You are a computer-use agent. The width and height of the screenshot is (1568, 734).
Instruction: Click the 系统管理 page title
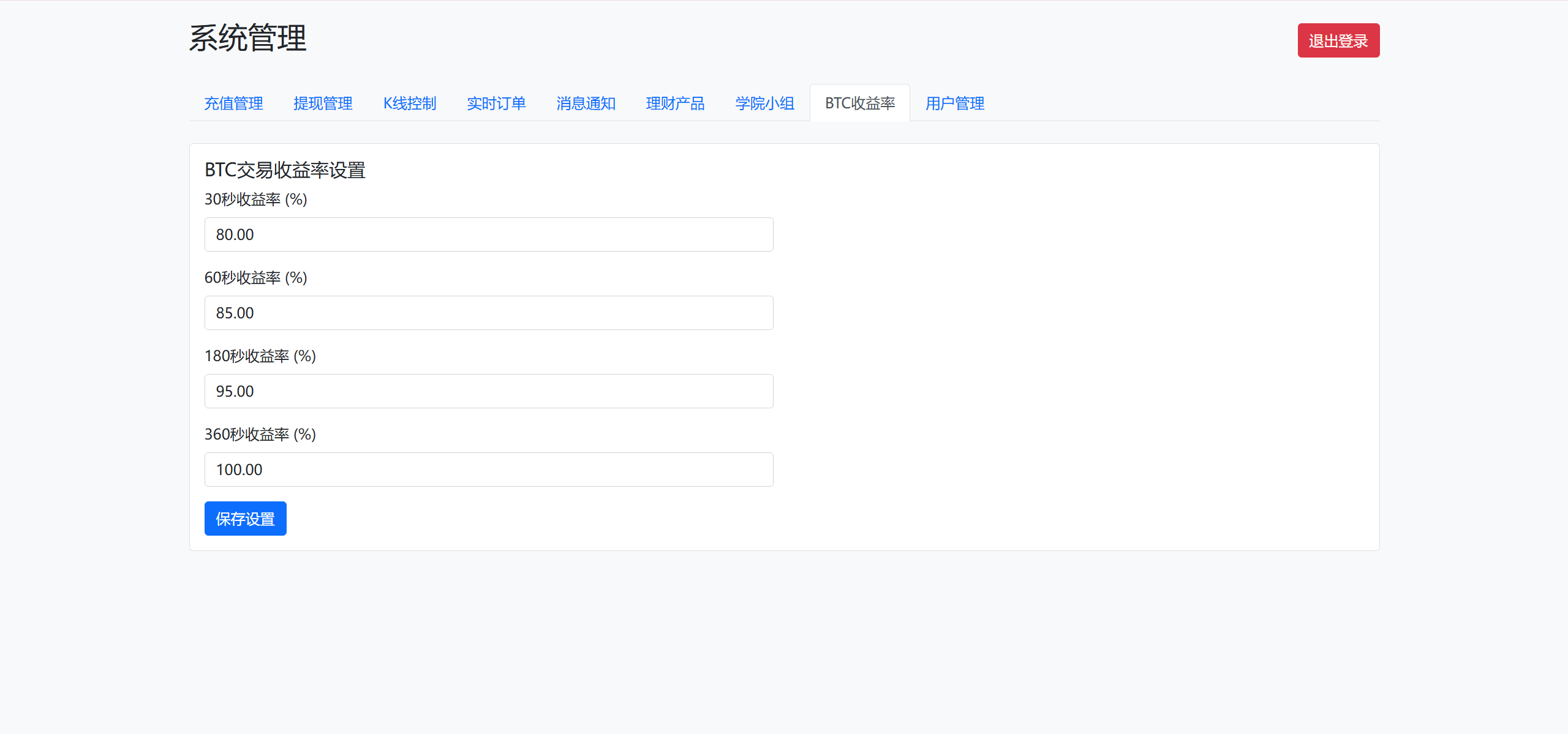(x=247, y=39)
